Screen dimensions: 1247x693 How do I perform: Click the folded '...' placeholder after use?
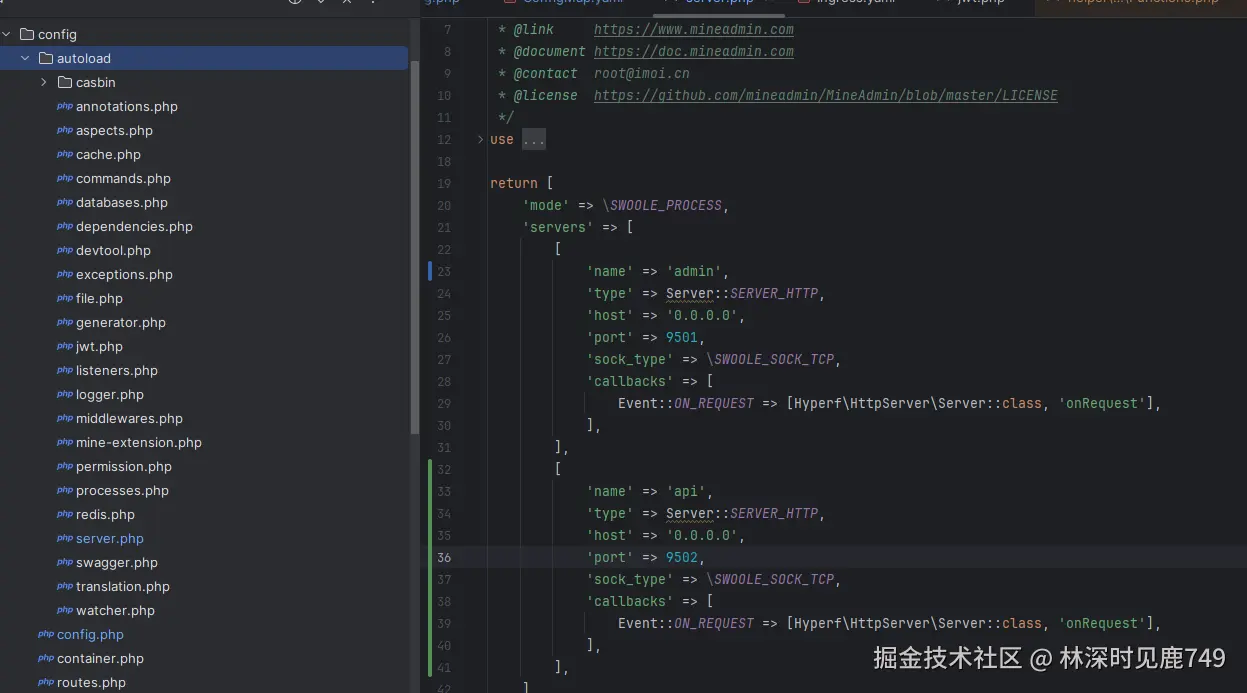(534, 139)
